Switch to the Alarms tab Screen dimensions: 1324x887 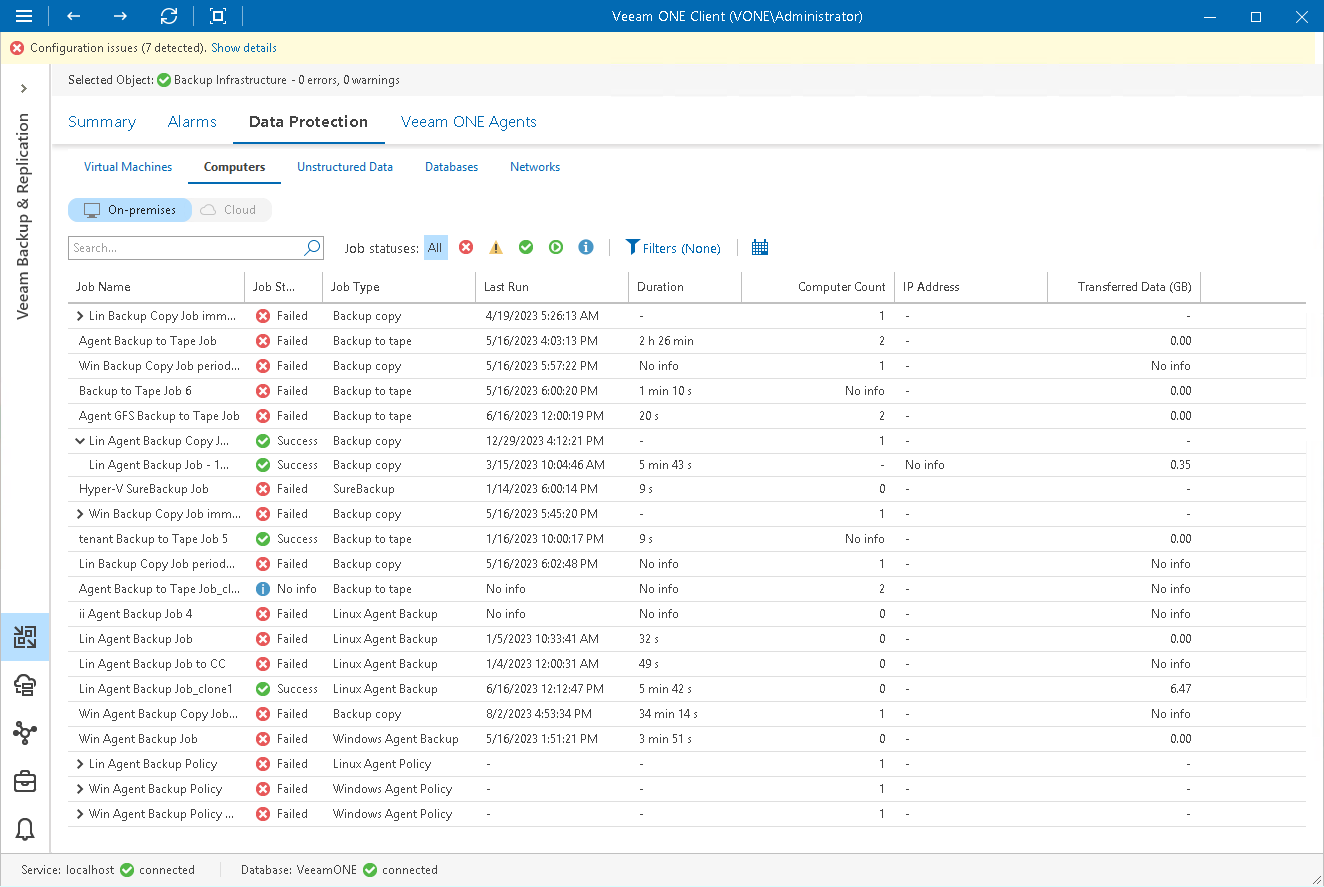(x=192, y=122)
